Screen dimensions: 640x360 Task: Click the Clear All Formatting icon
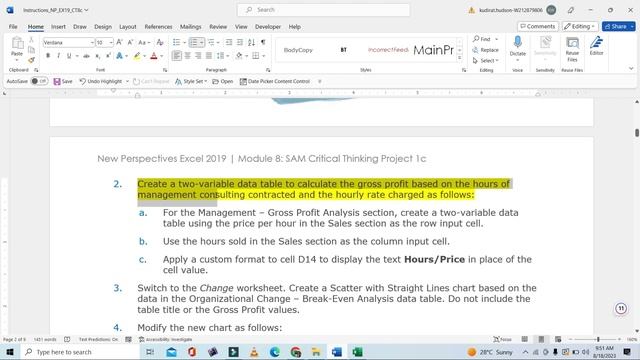(160, 42)
